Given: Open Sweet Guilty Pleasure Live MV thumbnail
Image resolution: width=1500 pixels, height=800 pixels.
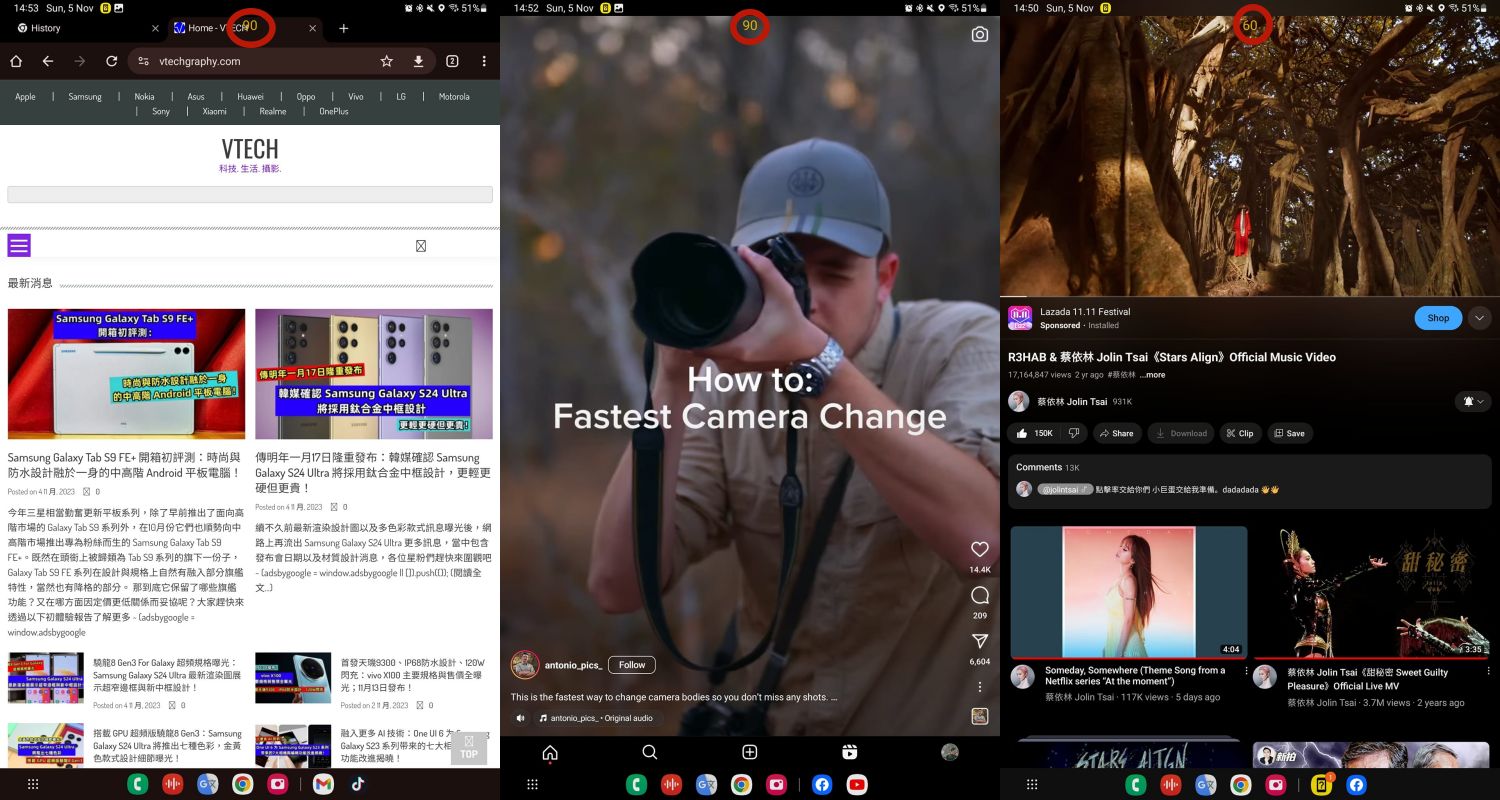Looking at the screenshot, I should (x=1372, y=592).
